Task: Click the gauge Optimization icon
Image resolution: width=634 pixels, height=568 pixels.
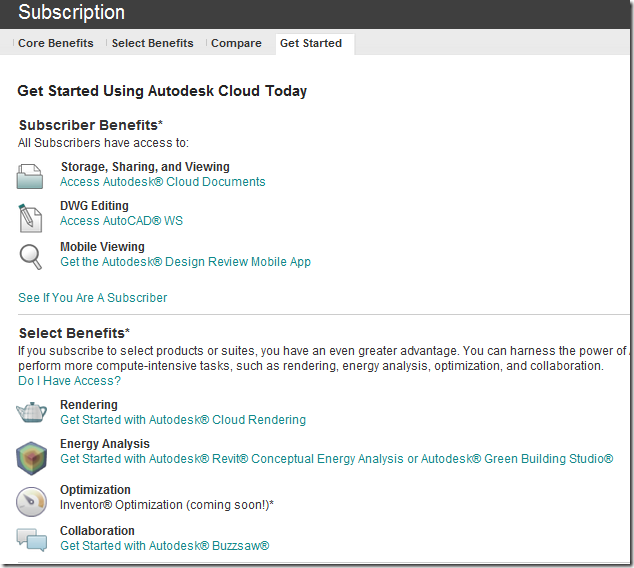Action: [31, 502]
